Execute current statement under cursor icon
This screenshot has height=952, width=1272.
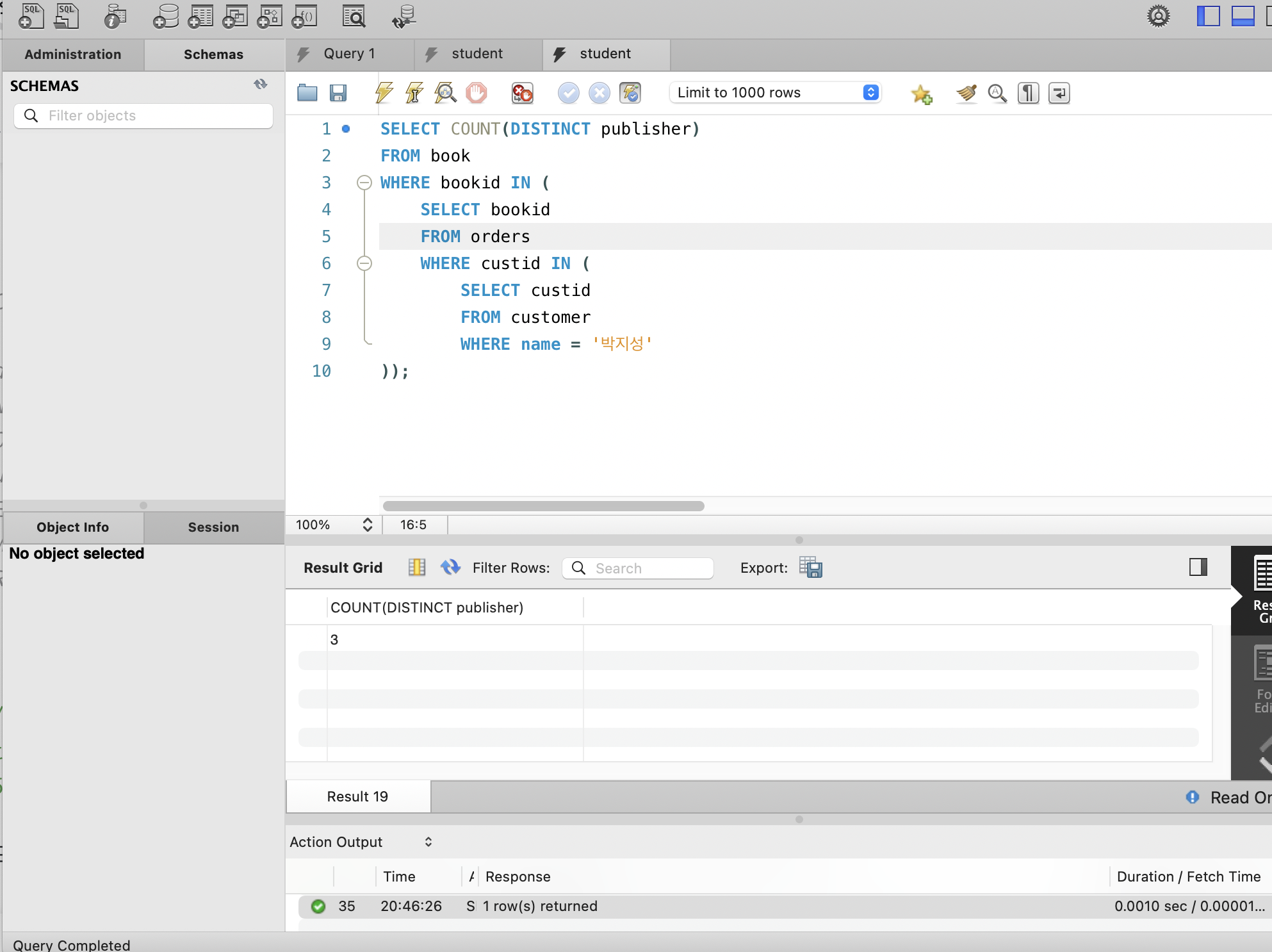(414, 93)
